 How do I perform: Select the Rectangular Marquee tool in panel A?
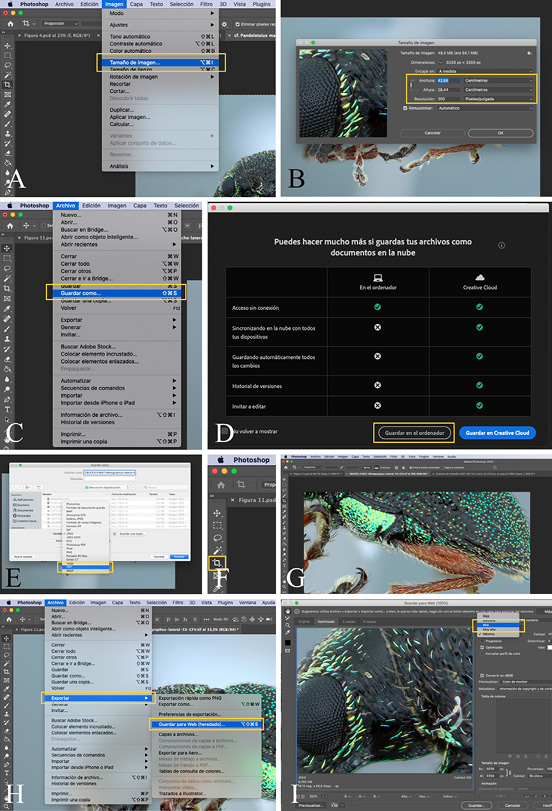coord(8,55)
